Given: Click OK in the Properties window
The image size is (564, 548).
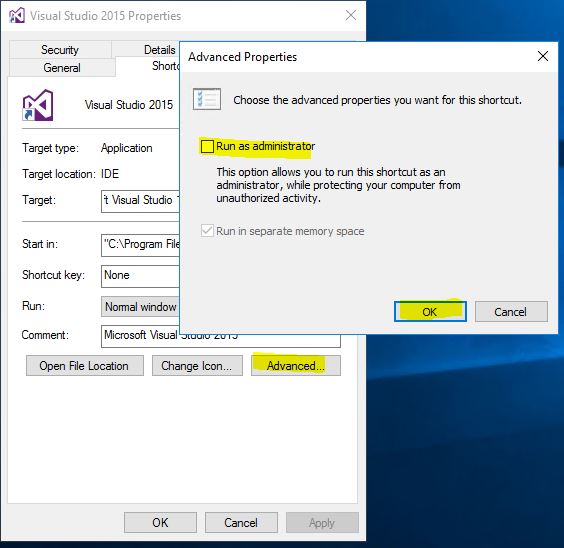Looking at the screenshot, I should coord(160,522).
